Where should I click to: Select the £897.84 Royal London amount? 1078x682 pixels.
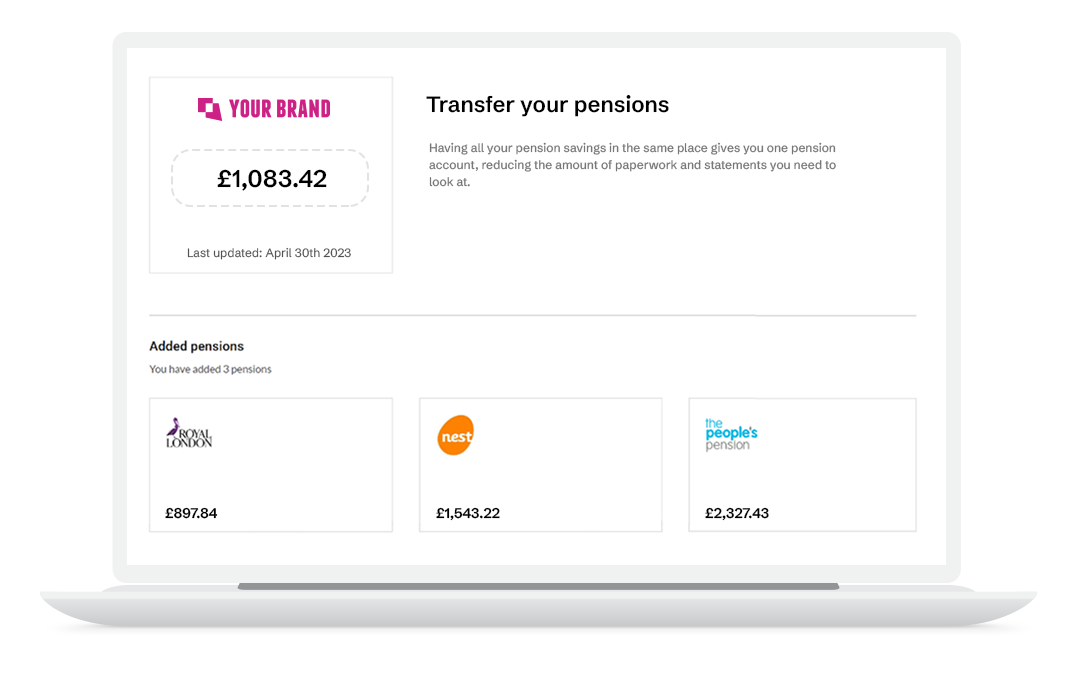(x=191, y=514)
